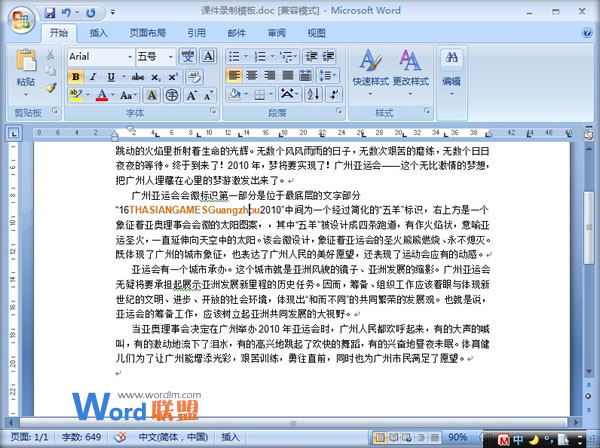Toggle Bold formatting
This screenshot has width=600, height=448.
(x=75, y=77)
